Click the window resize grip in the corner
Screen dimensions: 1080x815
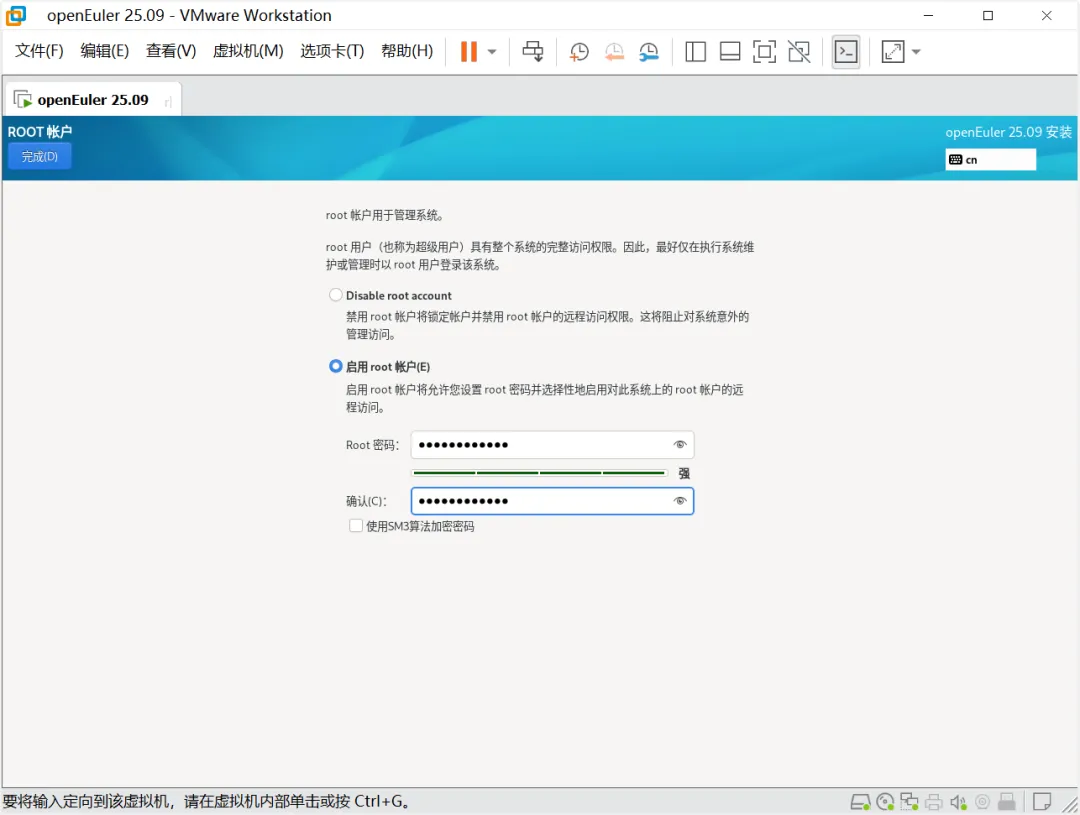click(1070, 804)
